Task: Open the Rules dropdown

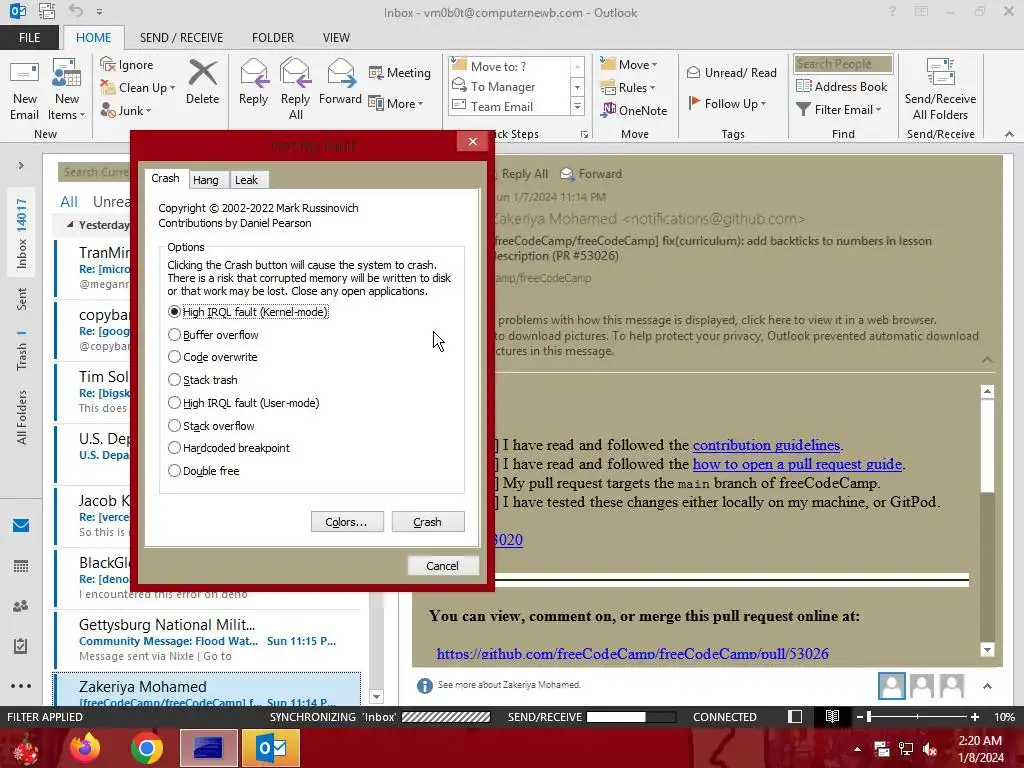Action: click(x=628, y=88)
